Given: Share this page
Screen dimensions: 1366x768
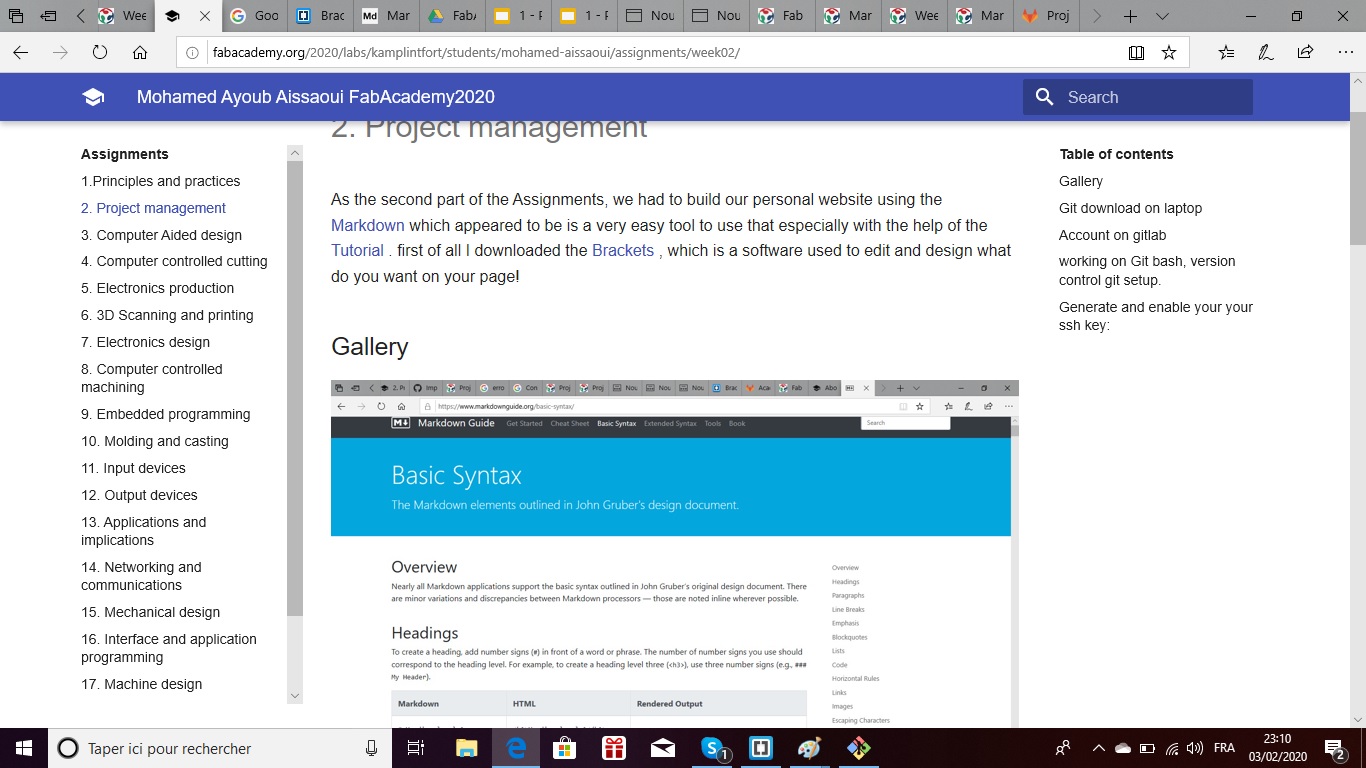Looking at the screenshot, I should click(1305, 53).
